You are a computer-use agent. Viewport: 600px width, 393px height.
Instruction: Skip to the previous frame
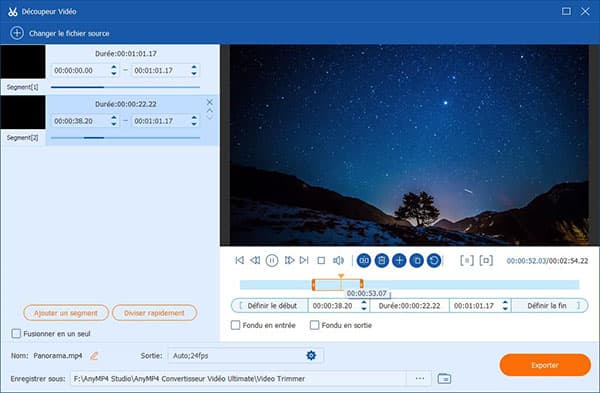point(255,261)
